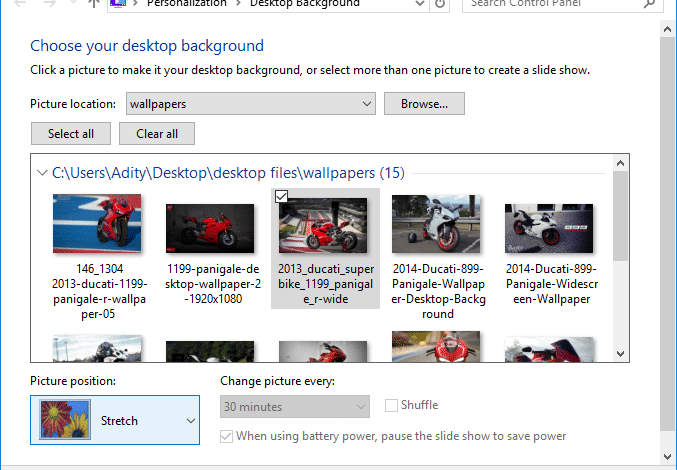Click the Control Panel icon in address bar
Image resolution: width=677 pixels, height=470 pixels.
117,3
